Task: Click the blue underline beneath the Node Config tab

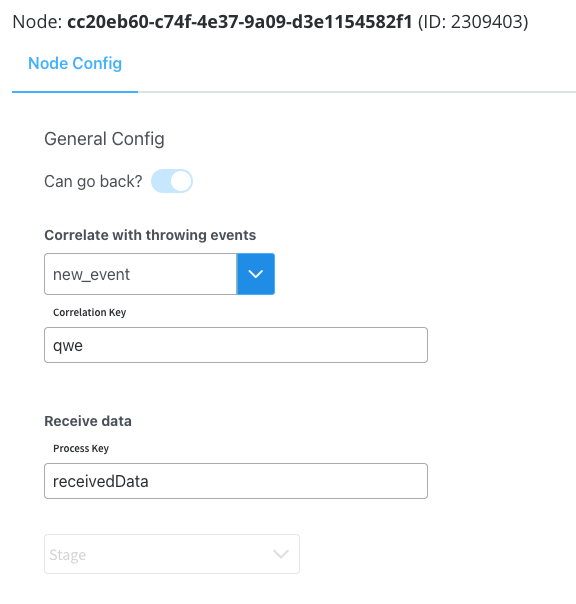Action: pyautogui.click(x=75, y=92)
